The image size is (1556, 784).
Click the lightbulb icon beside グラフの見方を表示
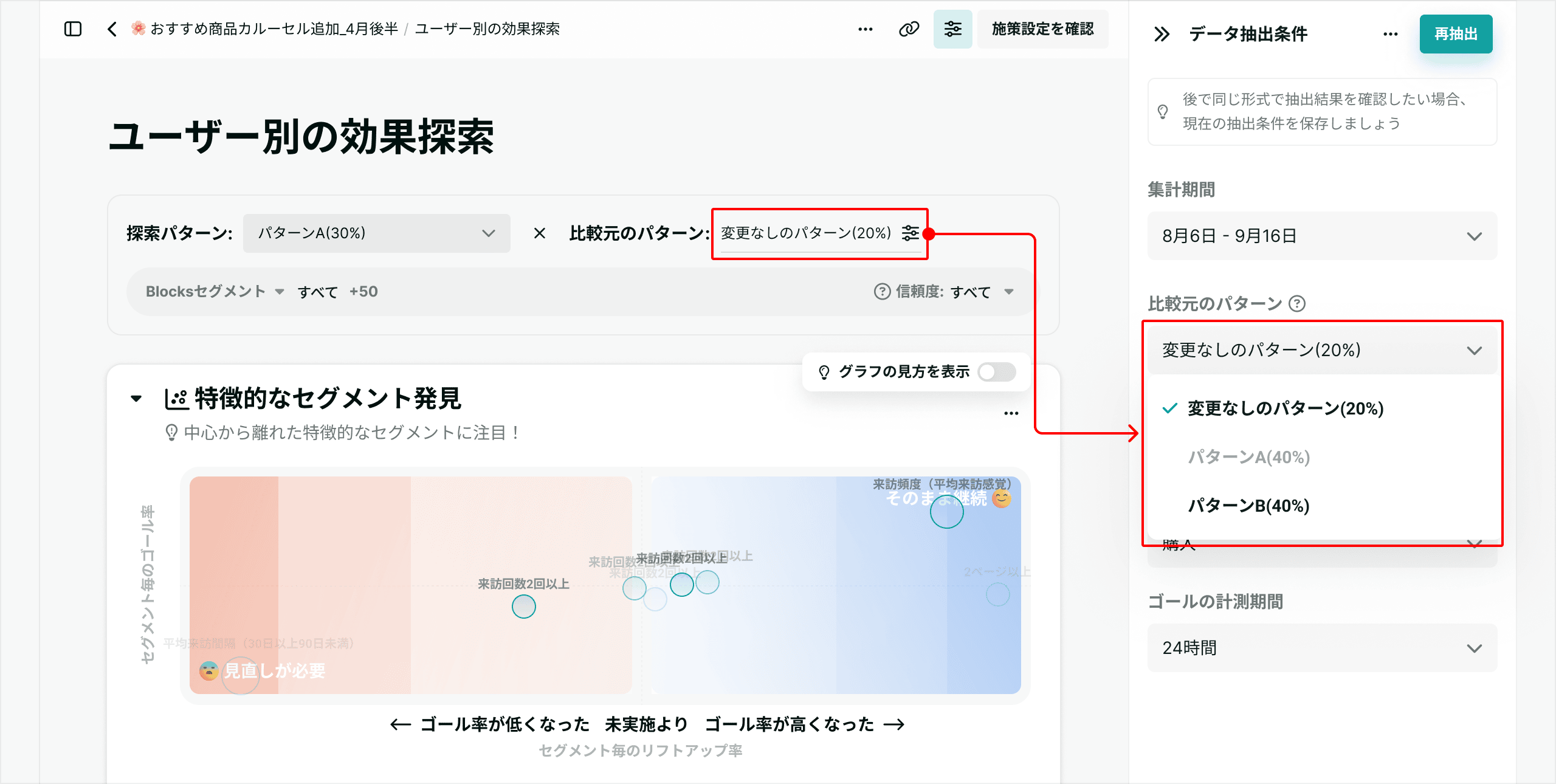[x=824, y=372]
